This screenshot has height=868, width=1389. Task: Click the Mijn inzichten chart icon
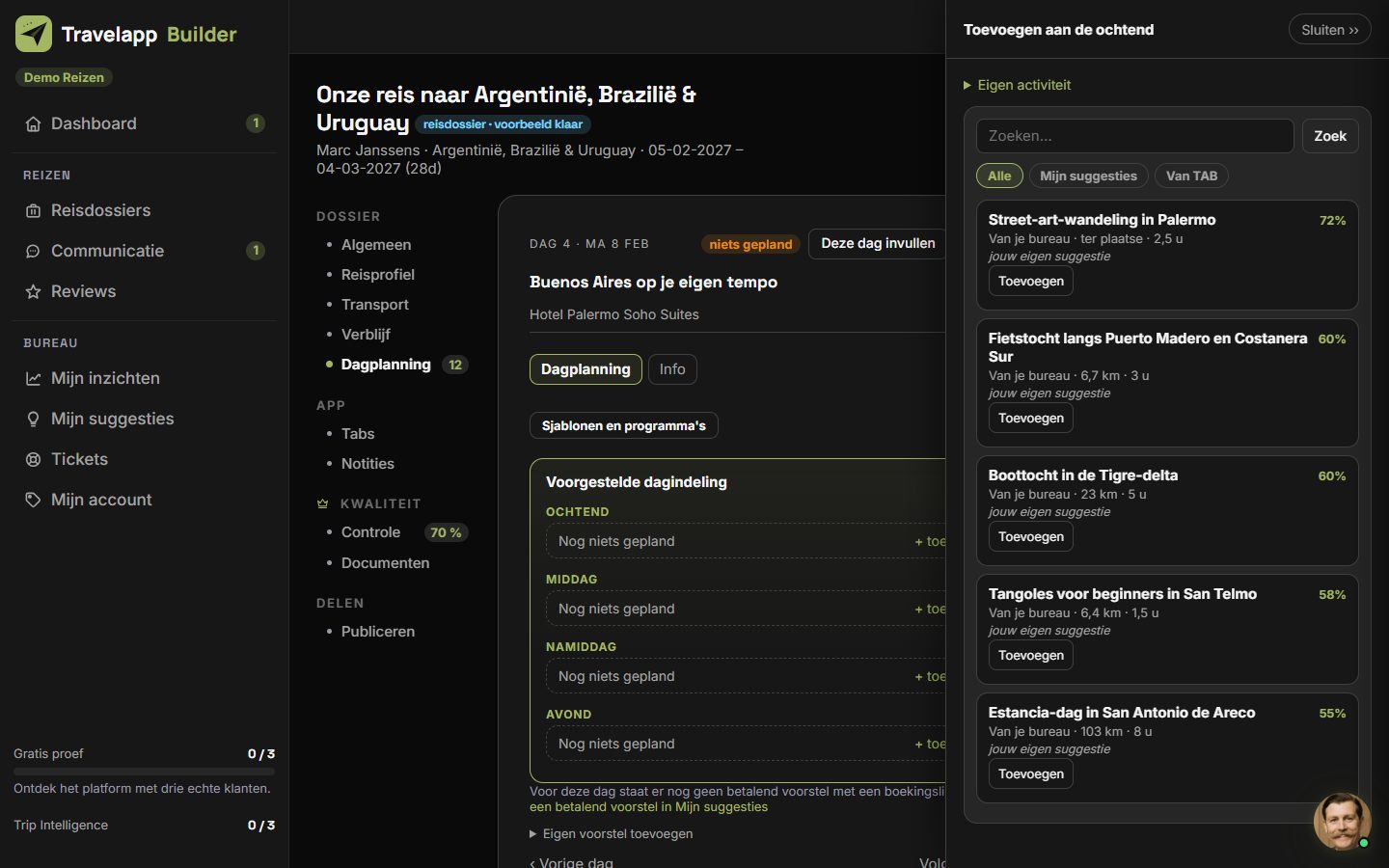[33, 378]
